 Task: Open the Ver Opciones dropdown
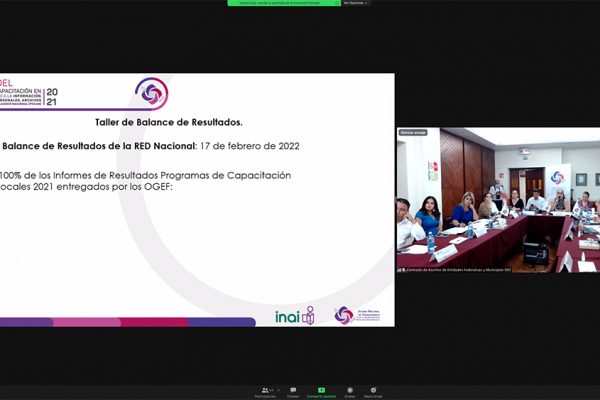click(355, 3)
